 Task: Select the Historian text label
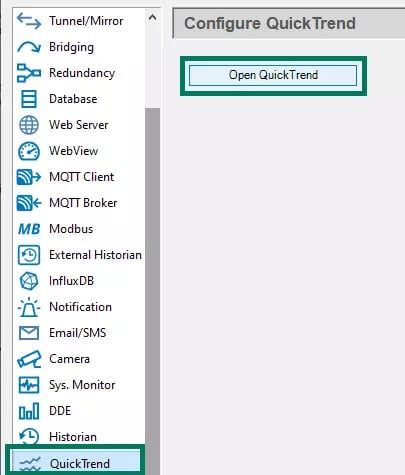73,437
